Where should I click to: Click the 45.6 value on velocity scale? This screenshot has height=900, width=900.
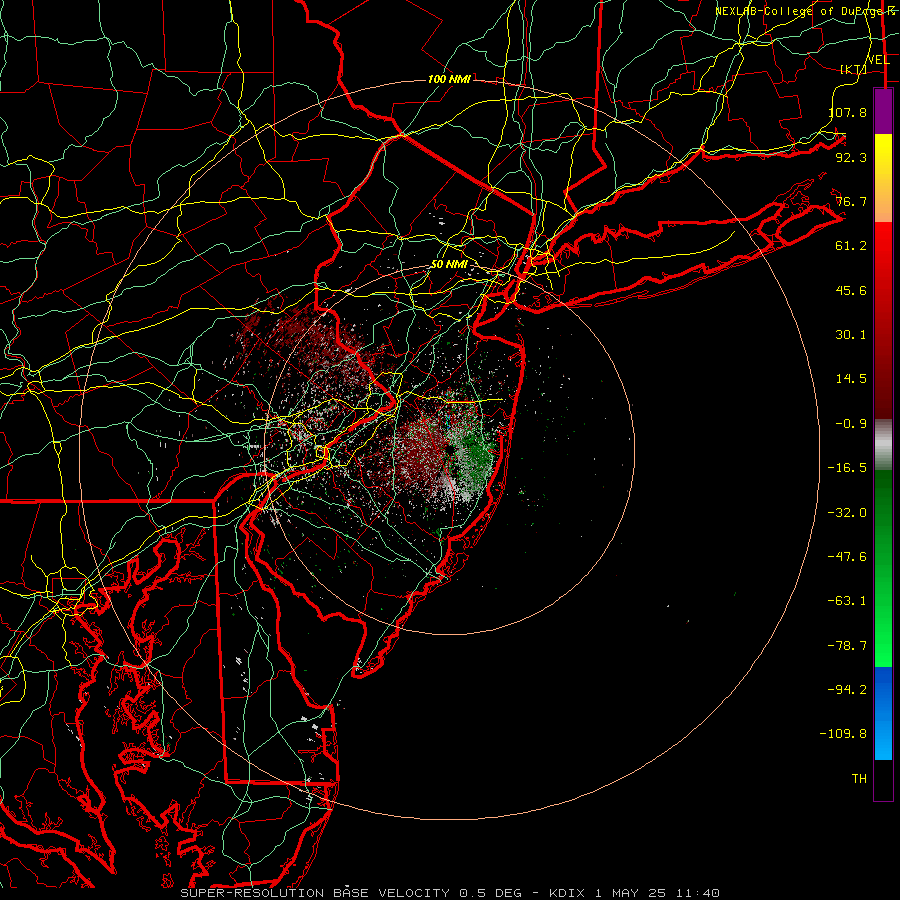[851, 290]
